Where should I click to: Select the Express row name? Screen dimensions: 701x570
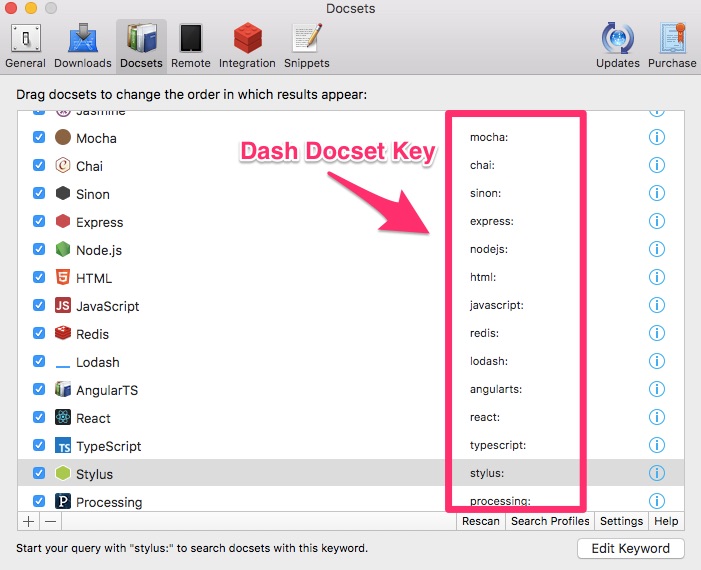(x=99, y=223)
